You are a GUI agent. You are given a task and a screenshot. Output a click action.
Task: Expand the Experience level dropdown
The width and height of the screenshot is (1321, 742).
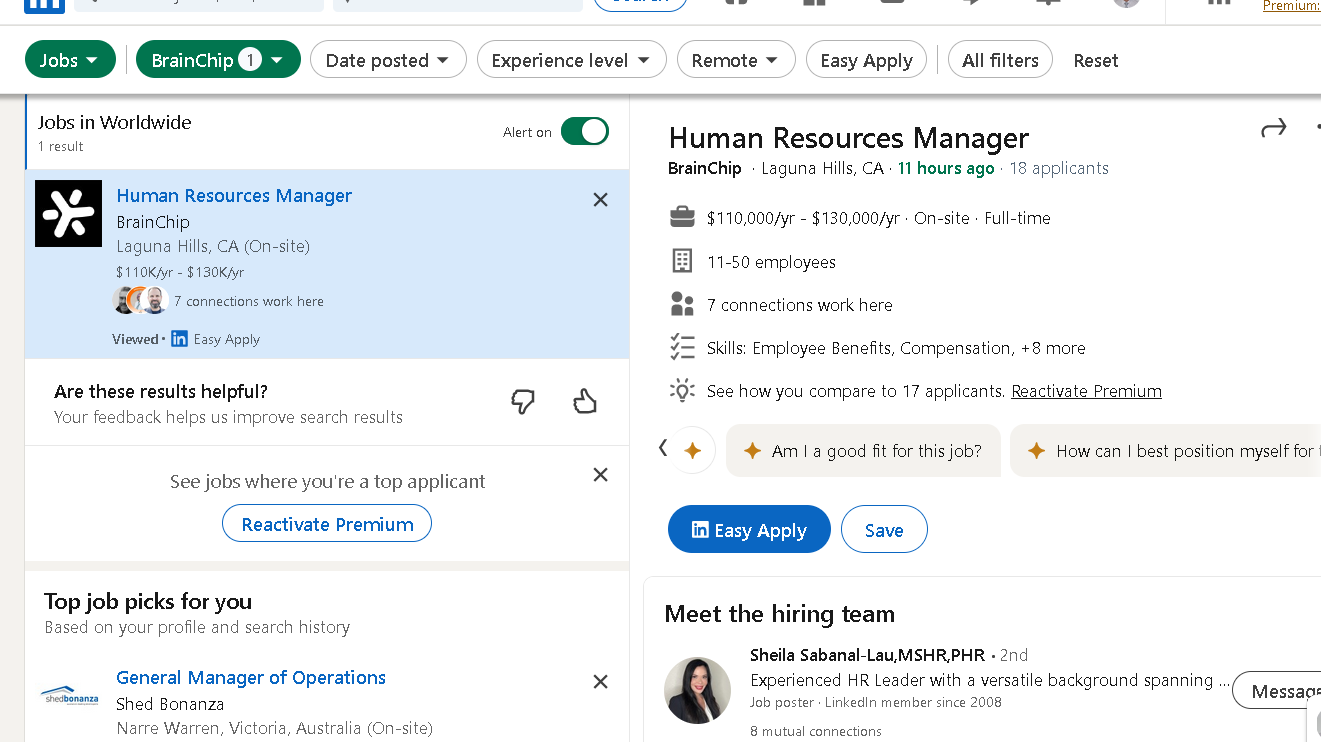point(571,60)
